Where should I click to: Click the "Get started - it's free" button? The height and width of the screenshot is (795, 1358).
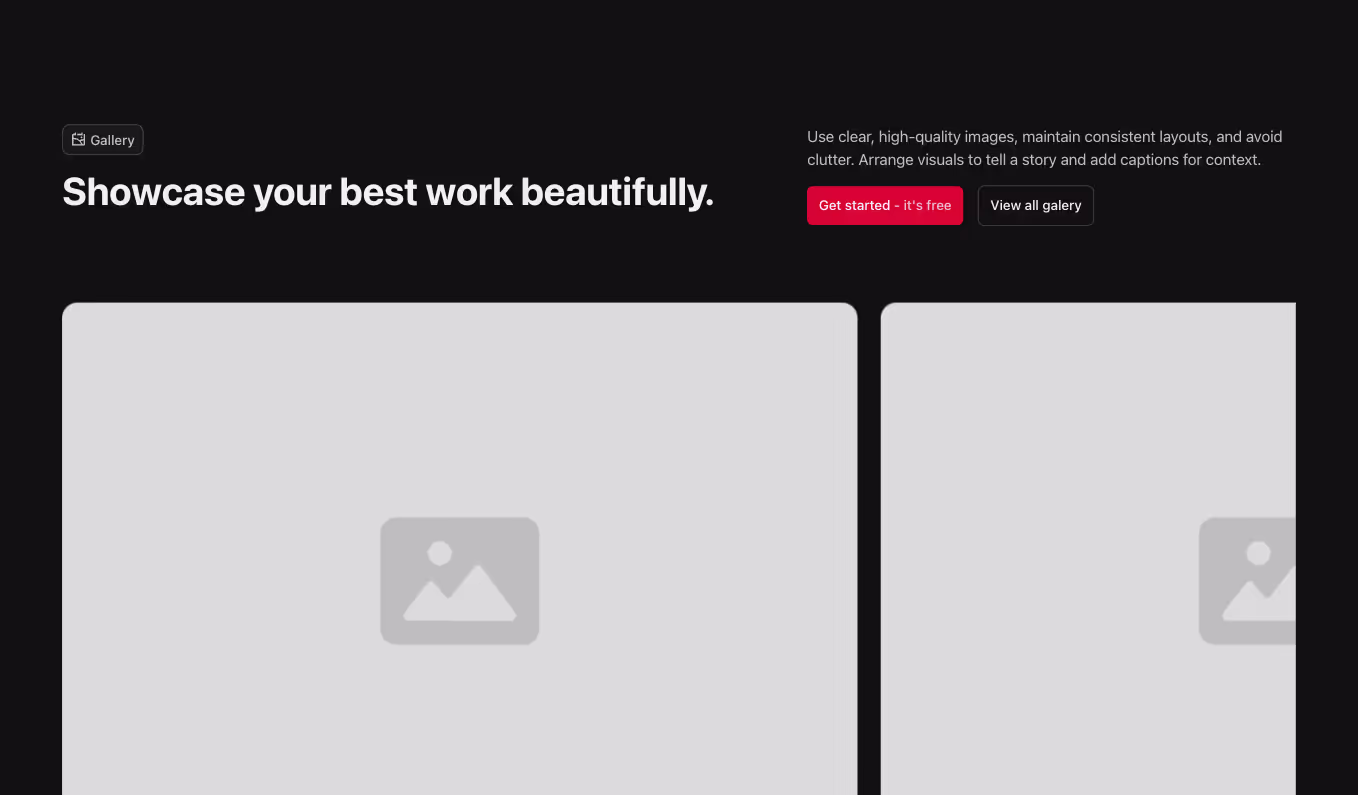pyautogui.click(x=884, y=205)
